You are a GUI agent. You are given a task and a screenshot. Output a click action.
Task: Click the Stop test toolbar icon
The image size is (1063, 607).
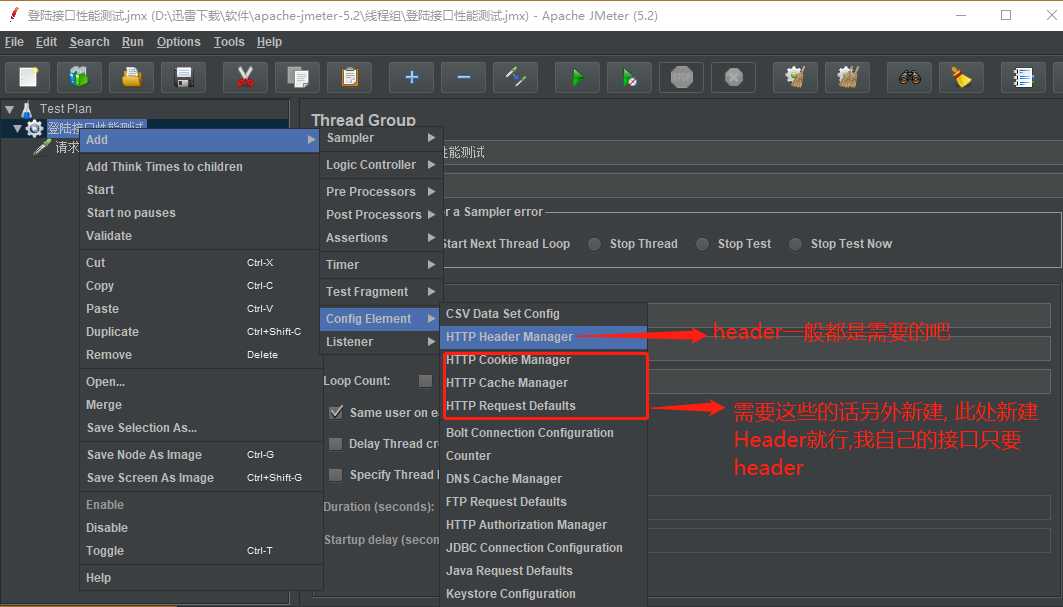point(682,77)
